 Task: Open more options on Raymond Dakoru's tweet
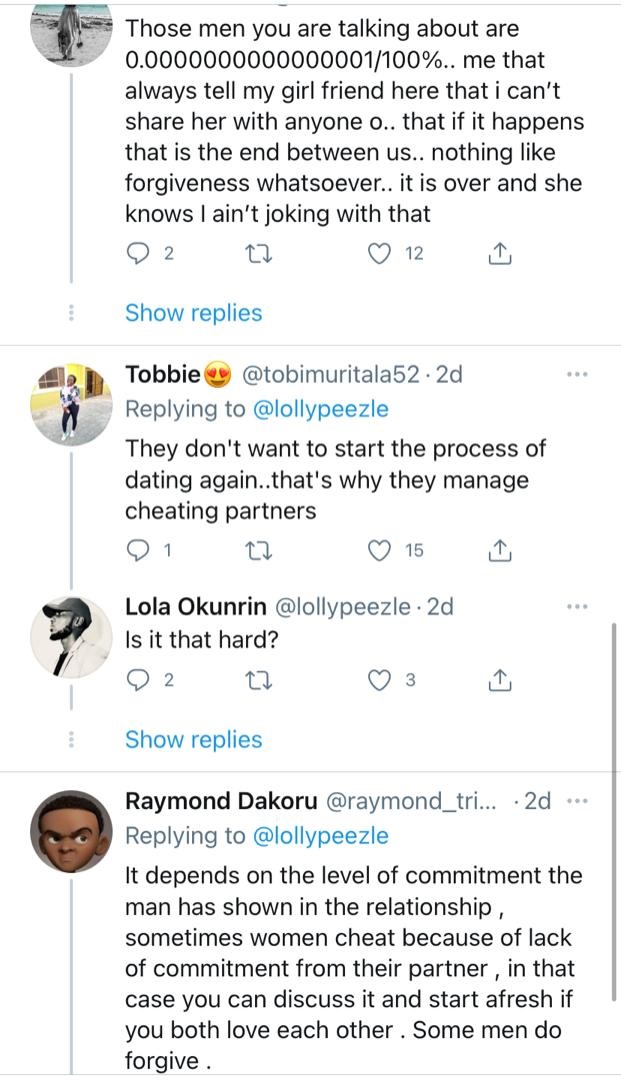[577, 802]
